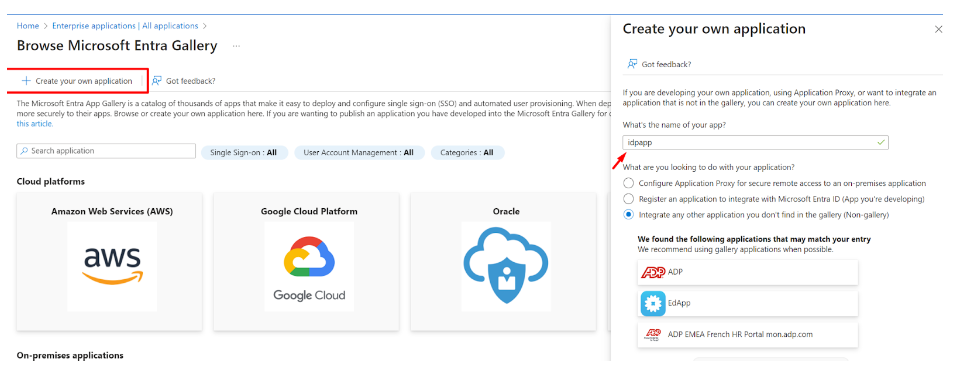The width and height of the screenshot is (957, 369).
Task: Open the Google Cloud Platform logo tile
Action: tap(309, 266)
